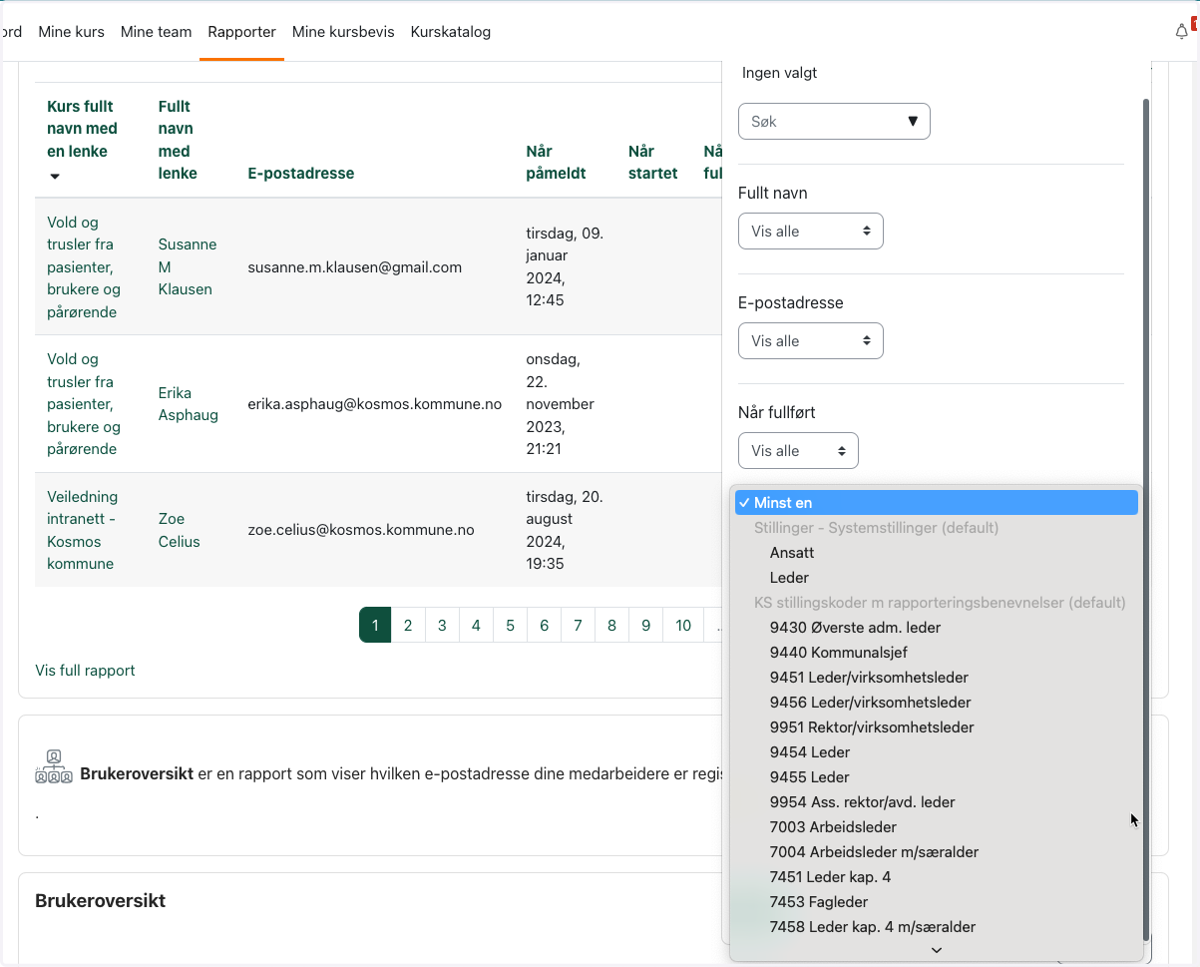Open the Søk combo box

tap(834, 121)
